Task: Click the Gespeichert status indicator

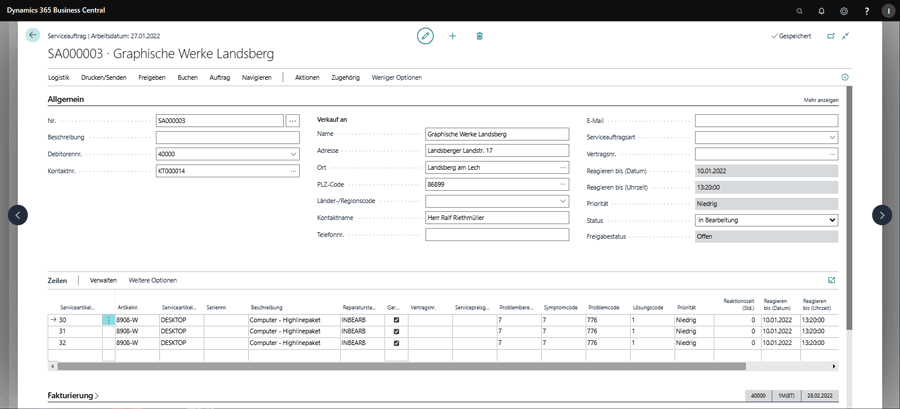Action: (792, 36)
